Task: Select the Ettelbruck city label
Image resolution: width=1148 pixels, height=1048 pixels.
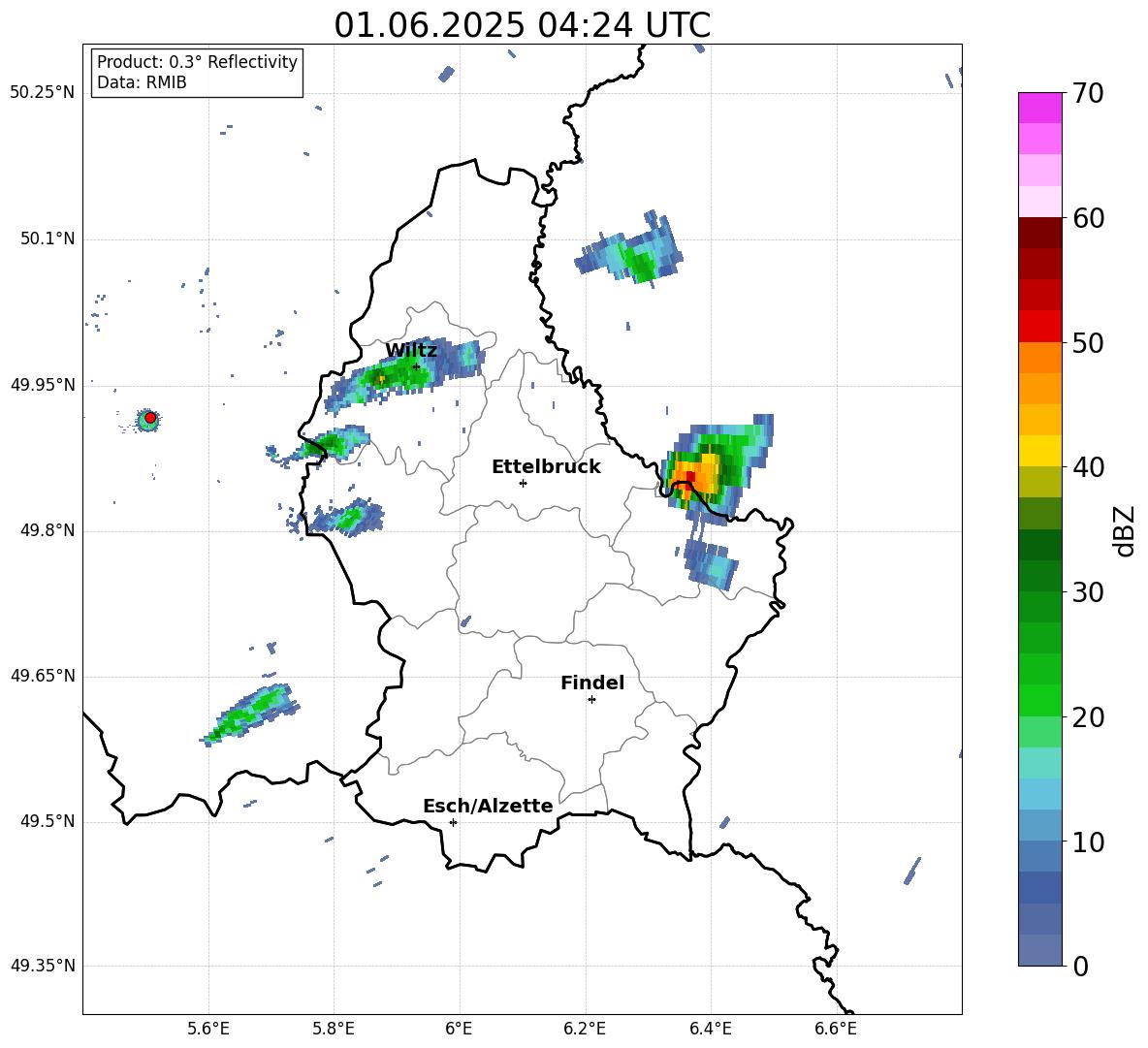Action: click(546, 467)
